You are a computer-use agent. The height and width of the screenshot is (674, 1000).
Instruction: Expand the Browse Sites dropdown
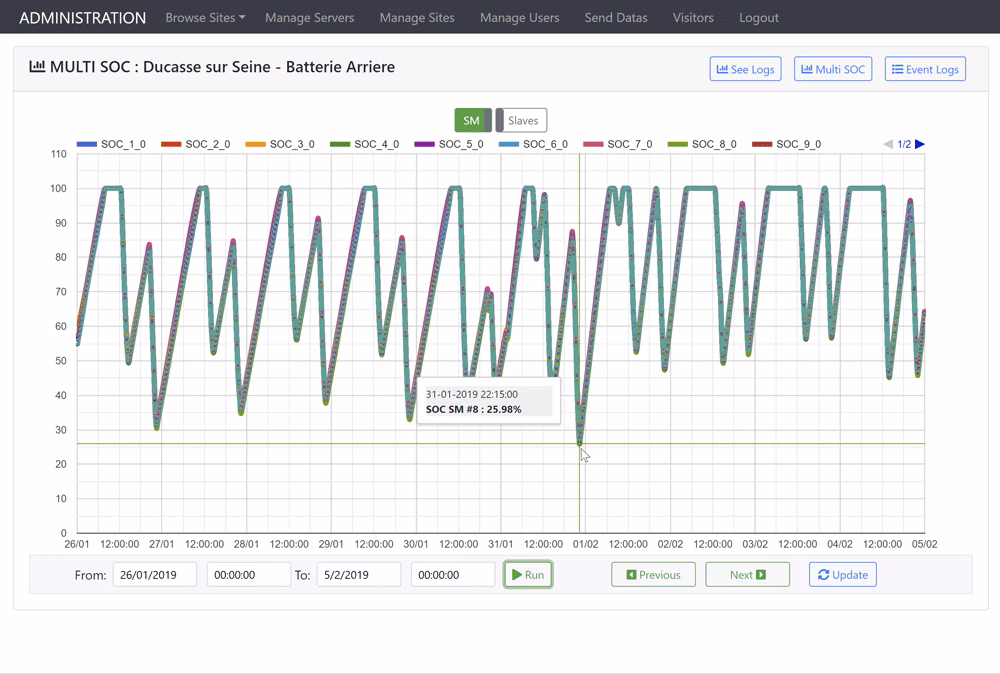pyautogui.click(x=205, y=18)
